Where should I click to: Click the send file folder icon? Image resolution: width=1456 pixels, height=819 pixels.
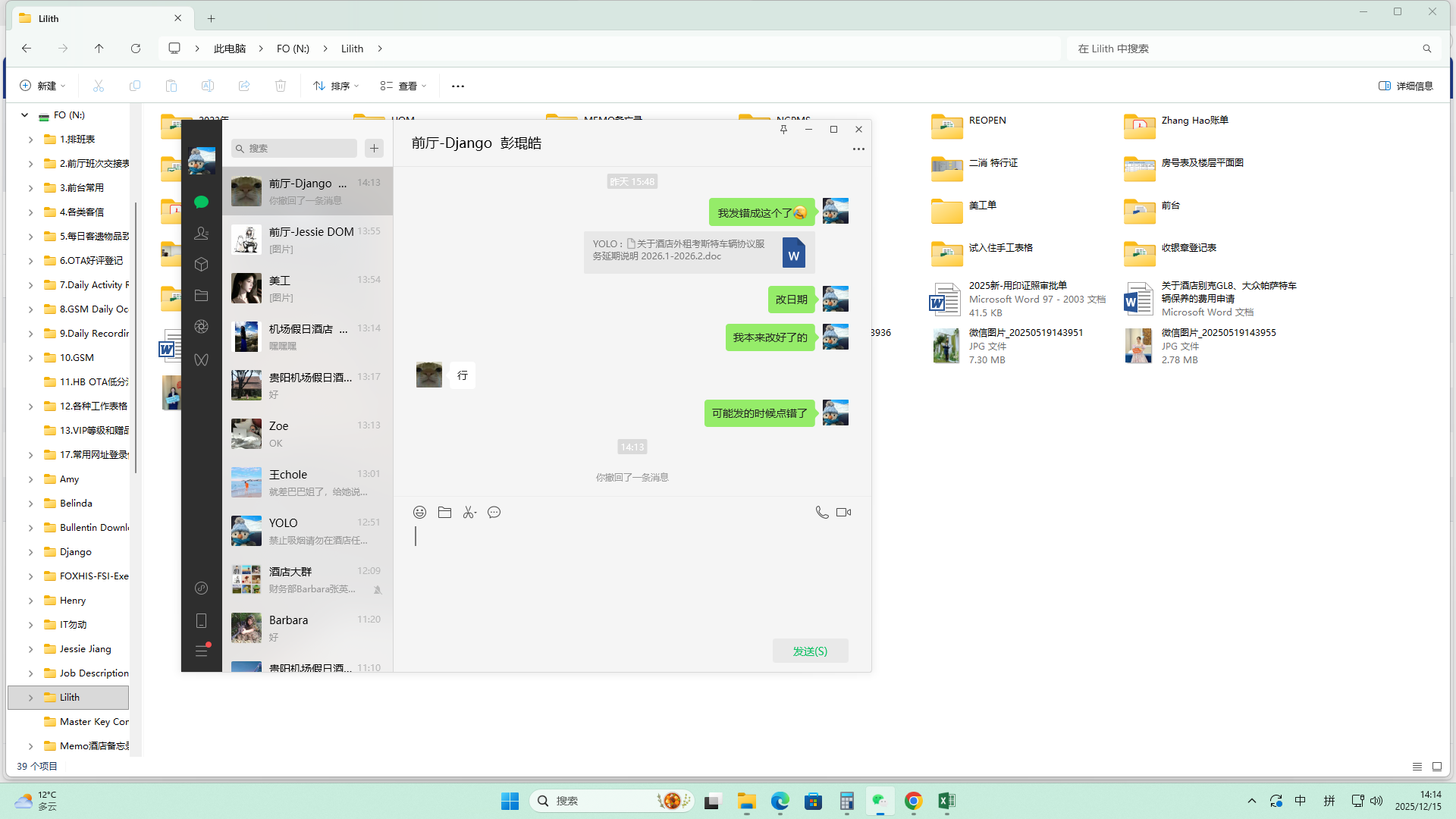[444, 513]
